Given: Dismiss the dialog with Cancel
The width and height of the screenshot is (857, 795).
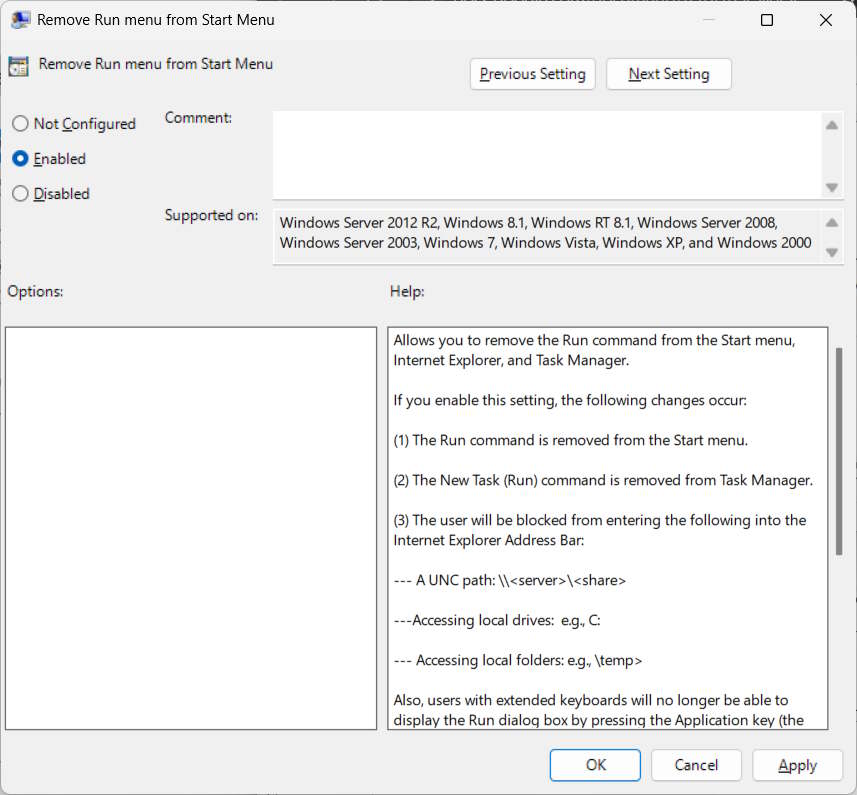Looking at the screenshot, I should tap(696, 764).
